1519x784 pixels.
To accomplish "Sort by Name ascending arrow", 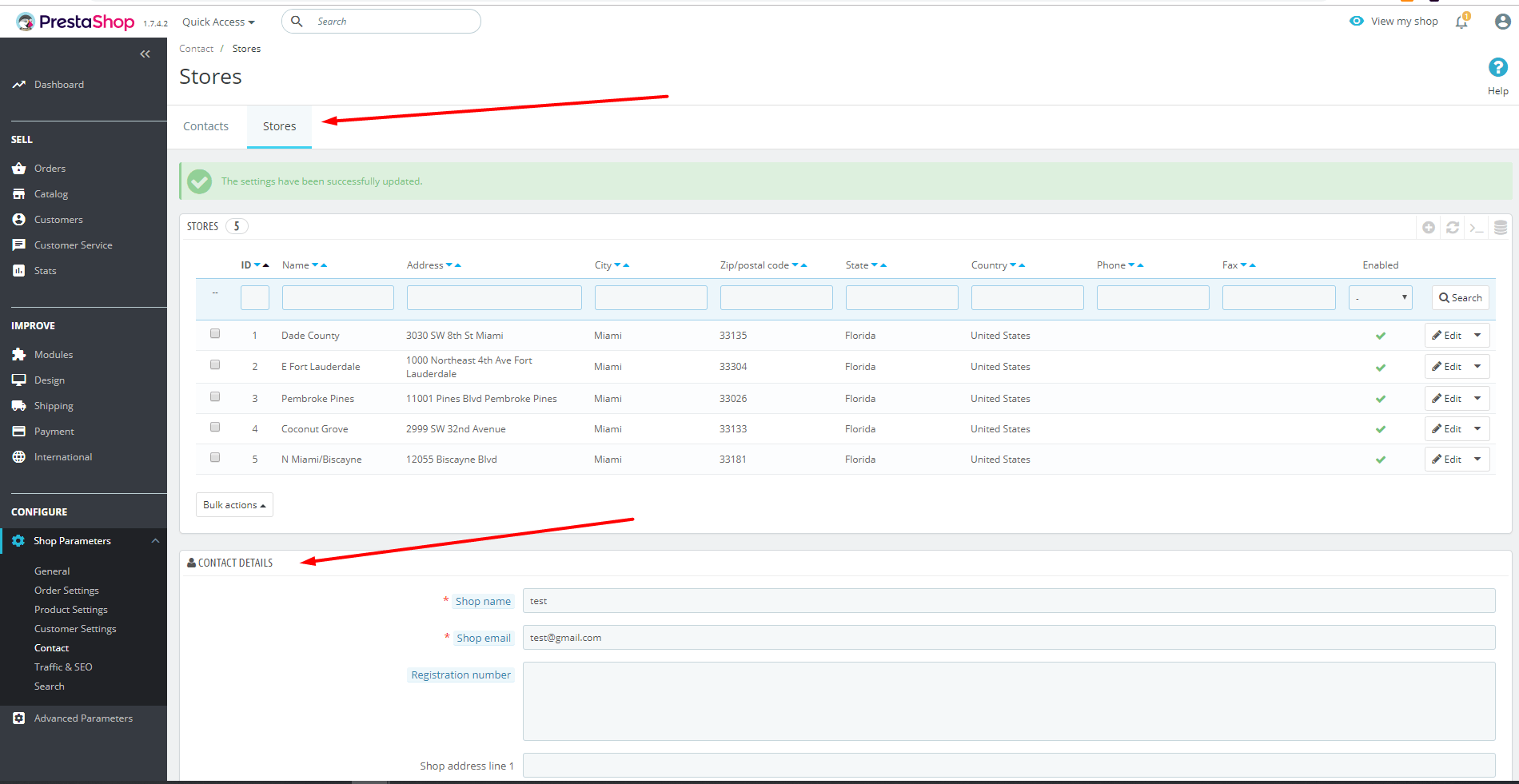I will tap(324, 265).
